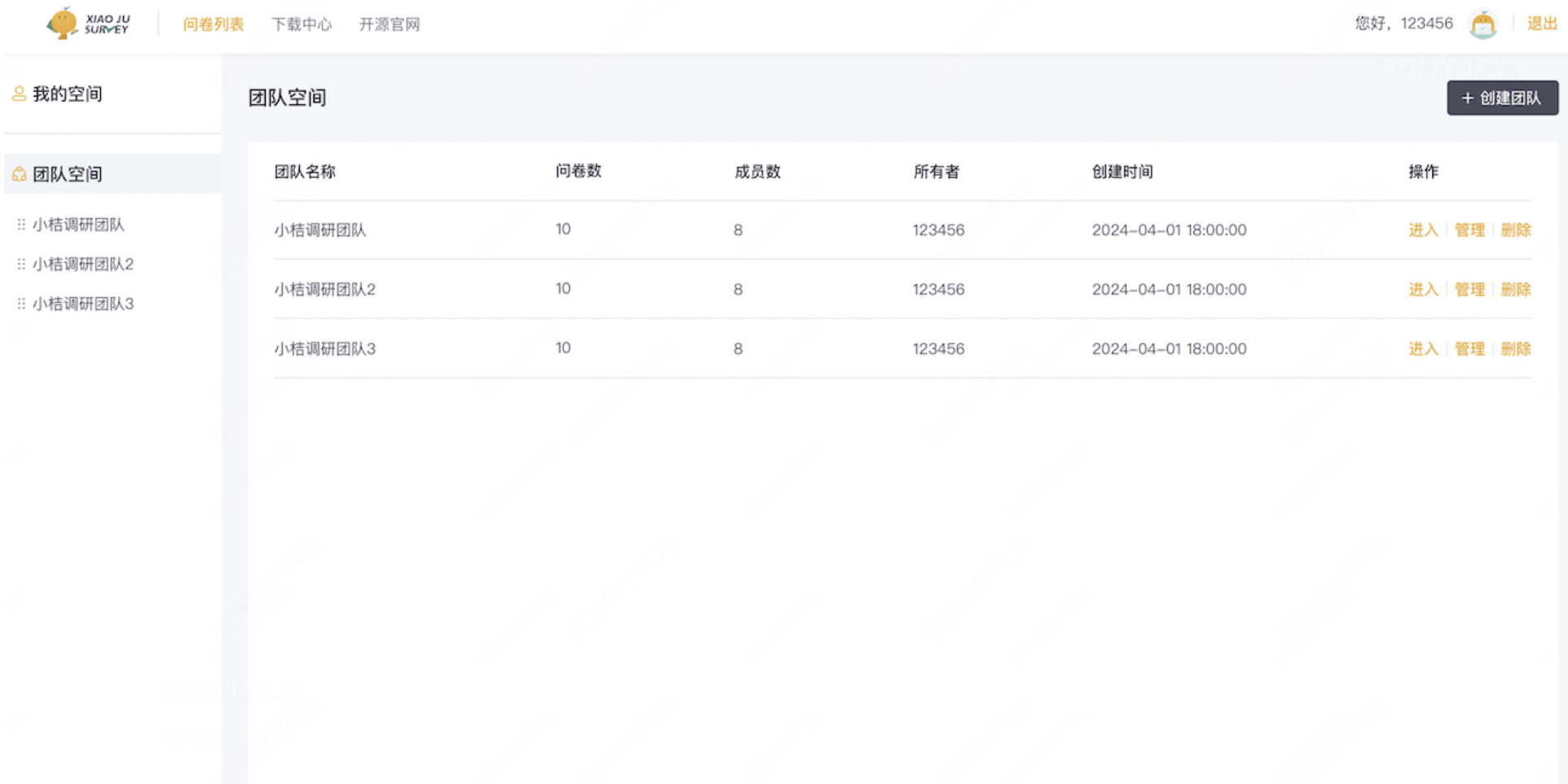Click the 创建团队 button
The width and height of the screenshot is (1568, 784).
point(1502,98)
